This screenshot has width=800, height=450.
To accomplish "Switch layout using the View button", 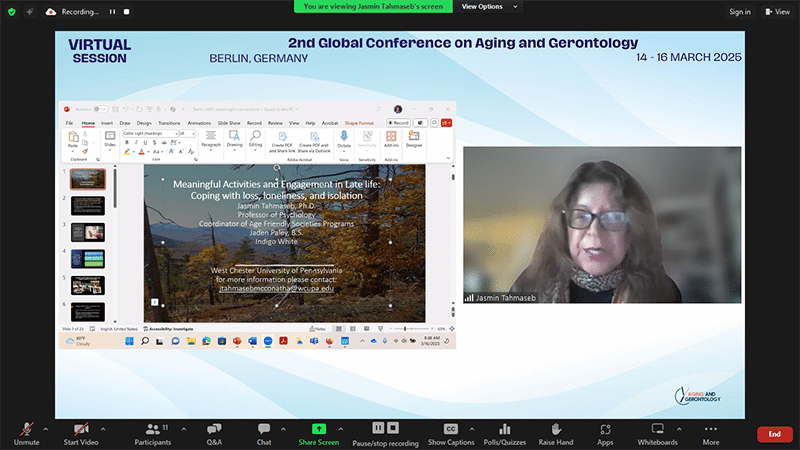I will coord(777,11).
